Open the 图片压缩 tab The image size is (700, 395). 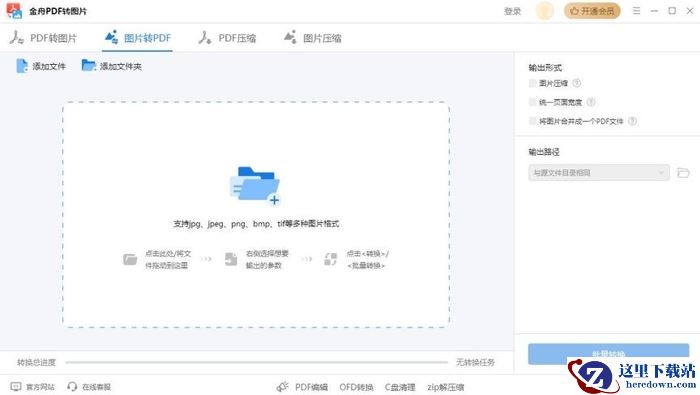point(313,38)
